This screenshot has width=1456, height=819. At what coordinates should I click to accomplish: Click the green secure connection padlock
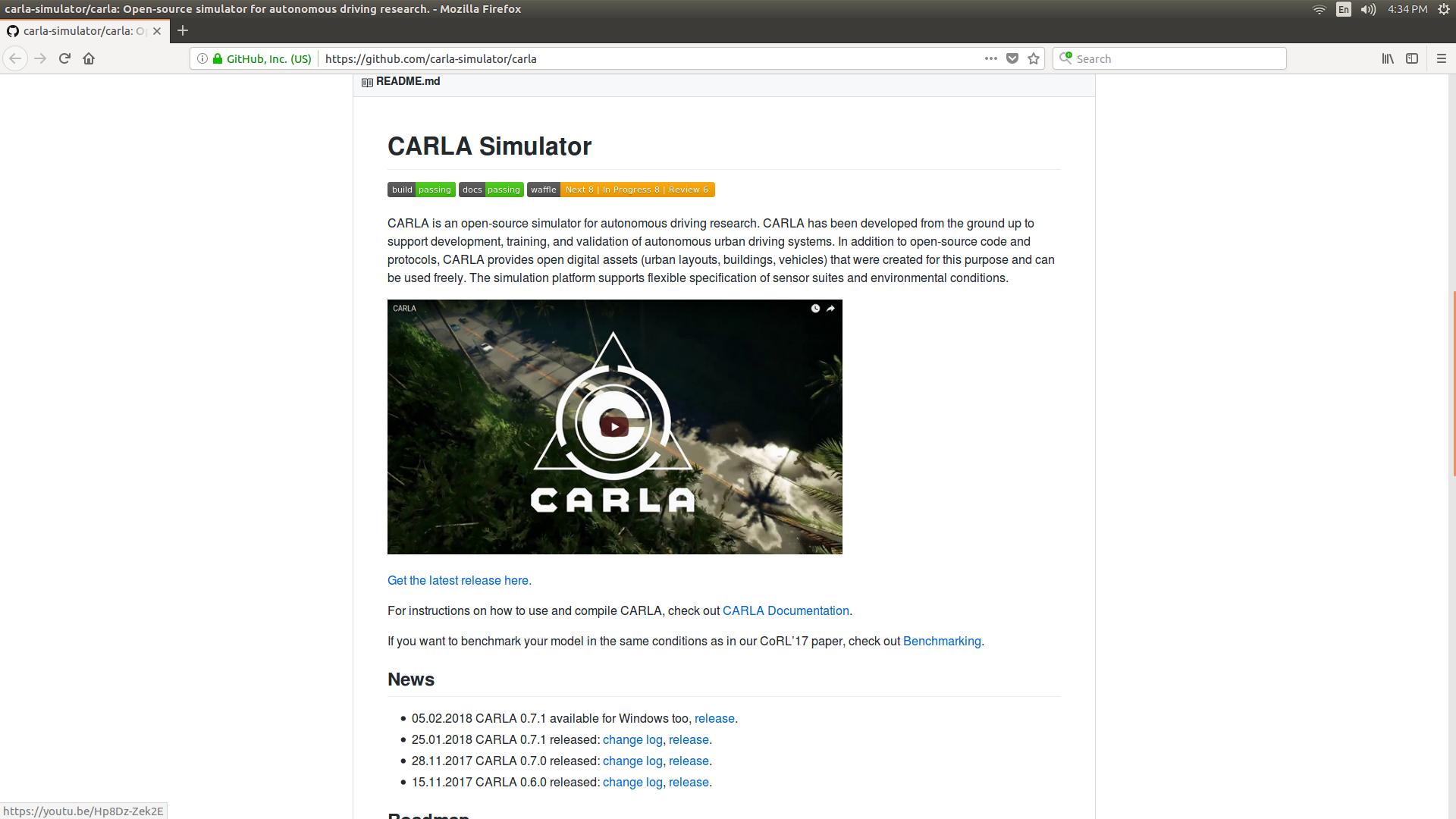point(218,58)
